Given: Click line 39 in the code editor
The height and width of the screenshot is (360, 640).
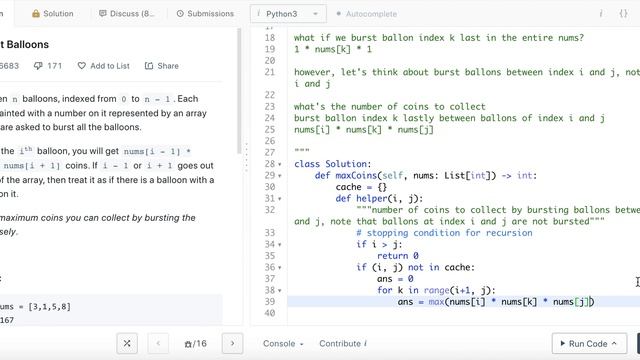Looking at the screenshot, I should pyautogui.click(x=463, y=302).
